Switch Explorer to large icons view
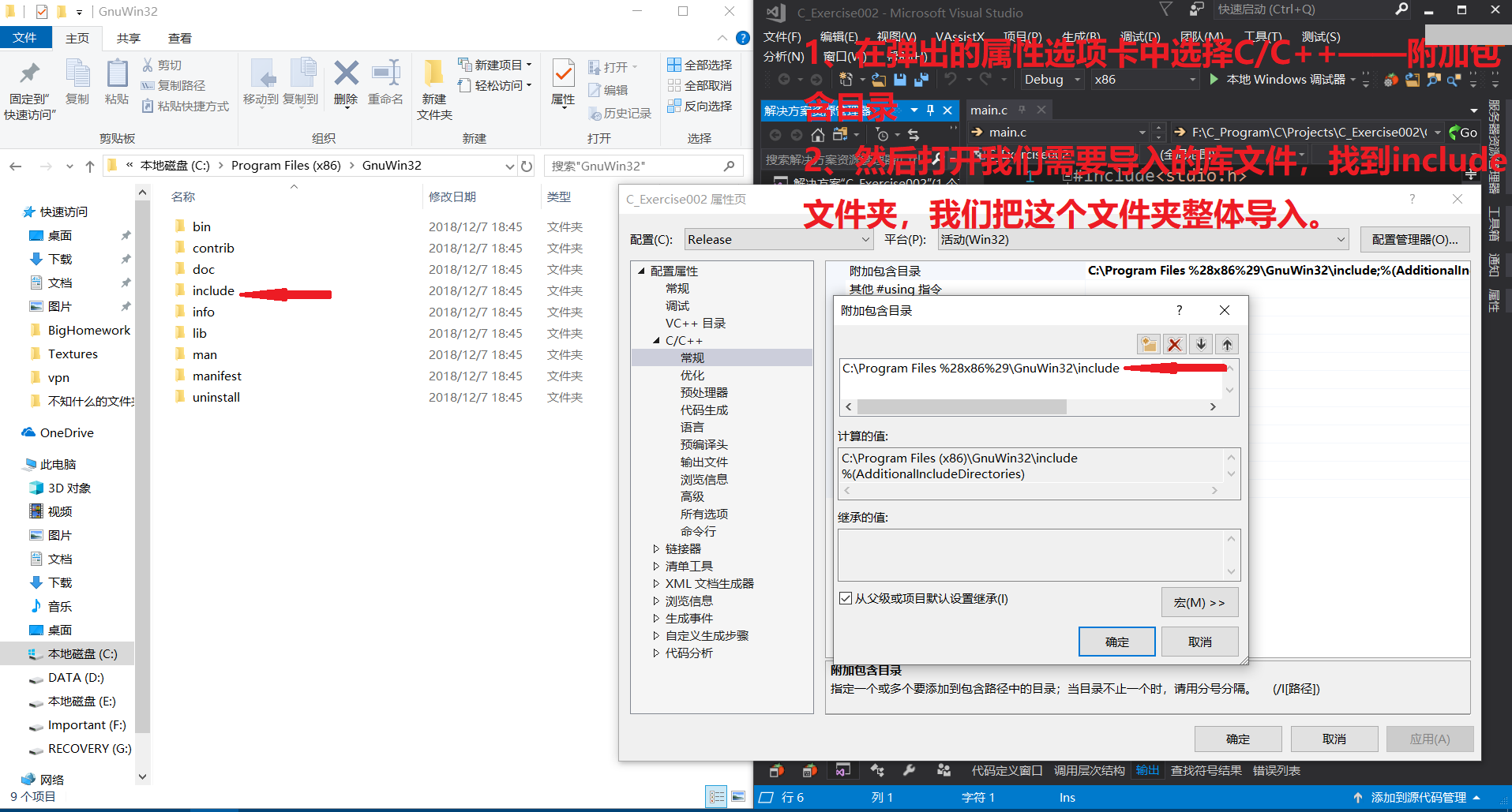 pyautogui.click(x=738, y=797)
